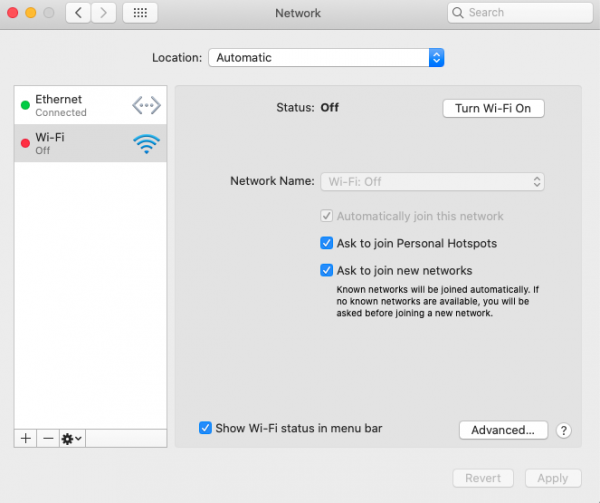Open the help question mark button
The height and width of the screenshot is (503, 600).
pos(564,430)
